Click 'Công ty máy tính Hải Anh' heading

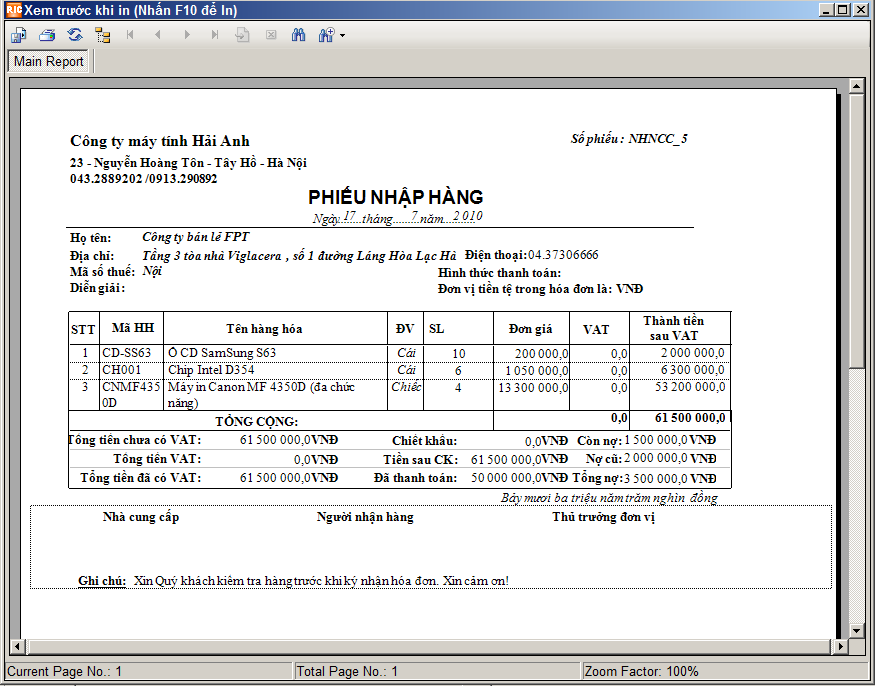[160, 141]
